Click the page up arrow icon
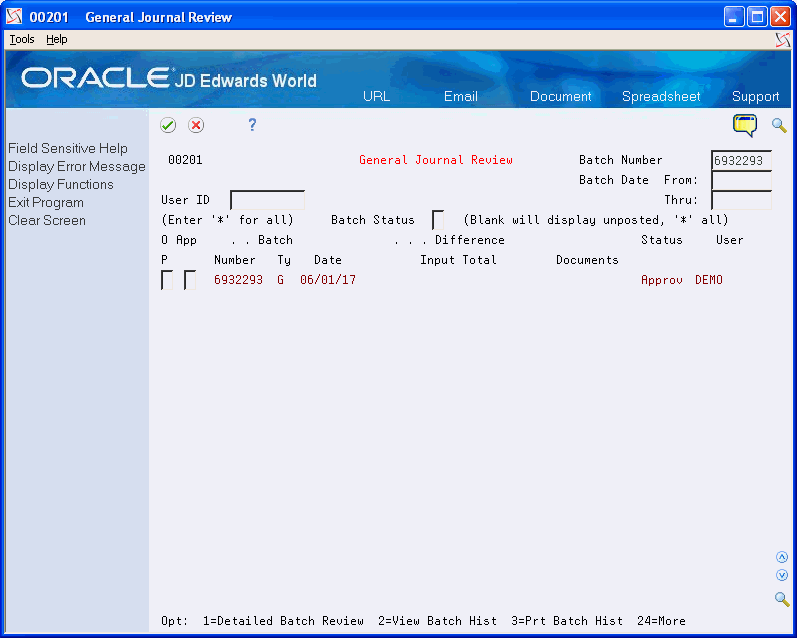 click(x=782, y=557)
